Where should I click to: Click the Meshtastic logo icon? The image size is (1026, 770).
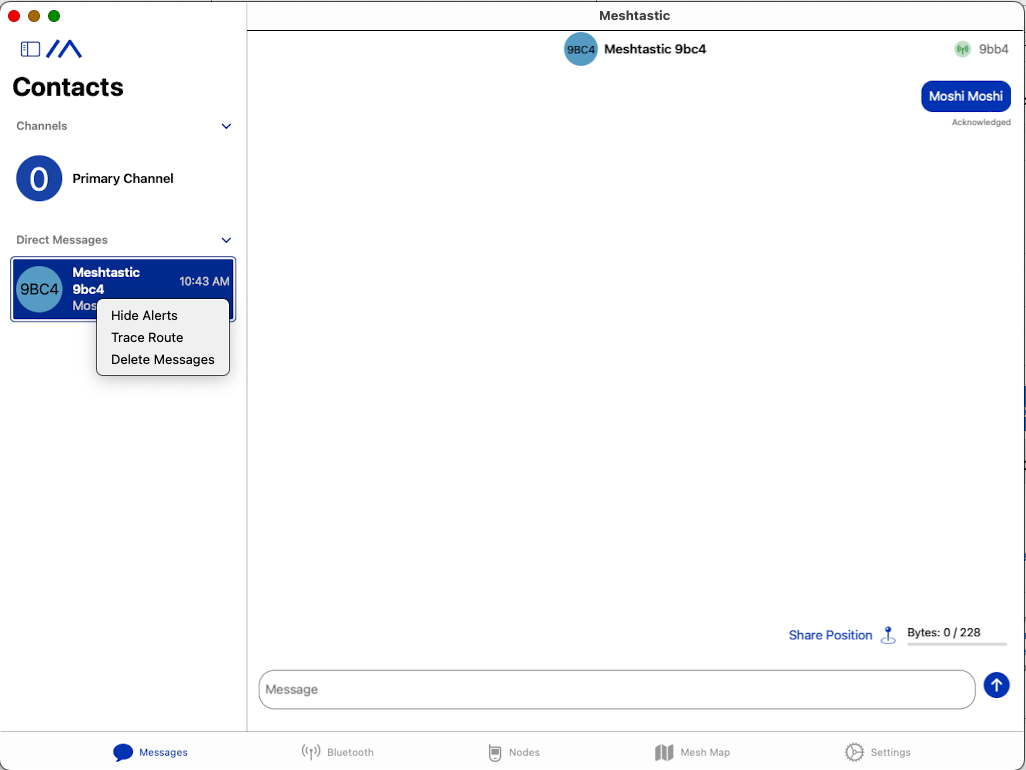click(x=64, y=49)
